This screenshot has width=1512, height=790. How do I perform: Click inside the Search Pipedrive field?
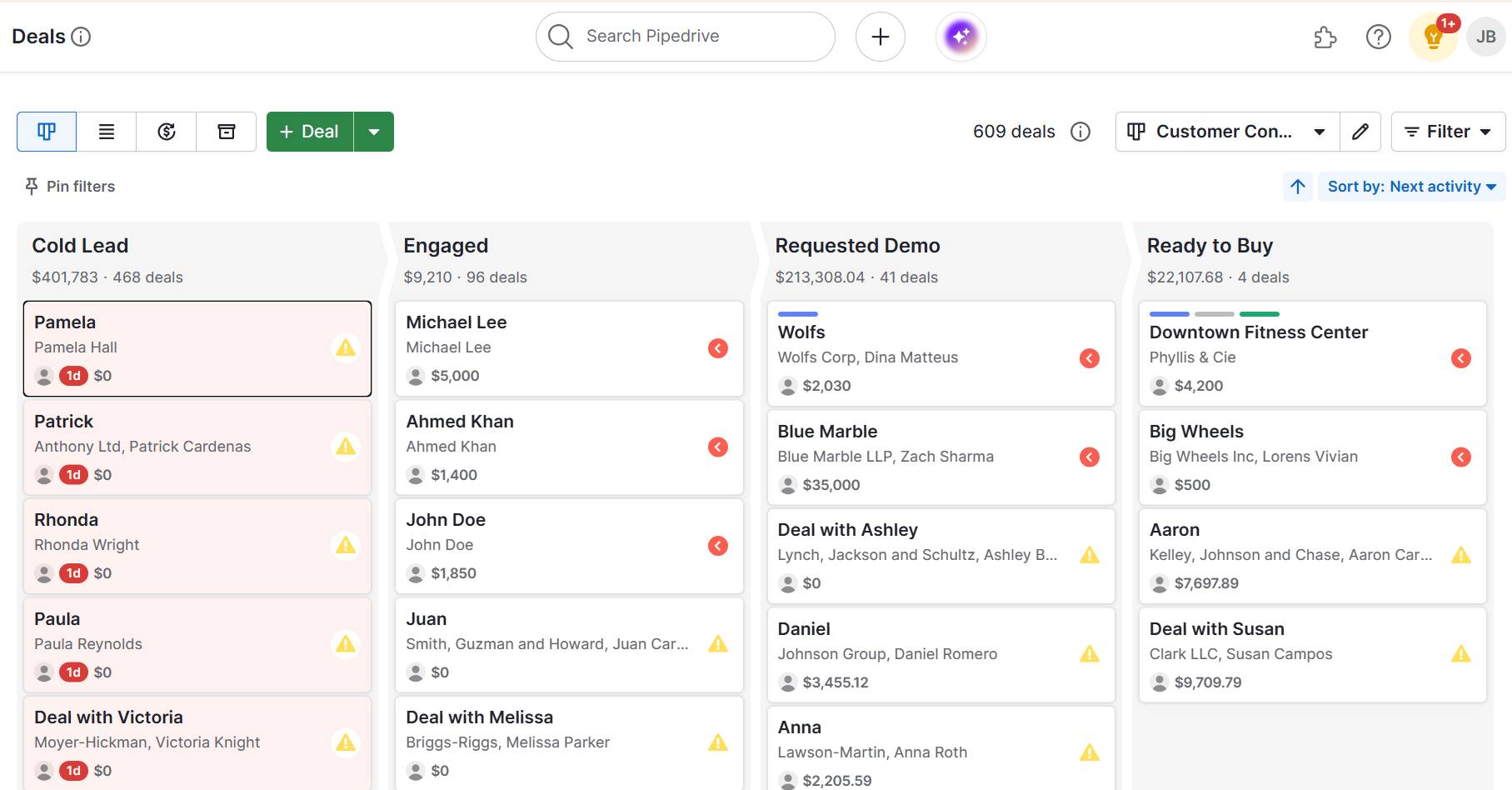(x=683, y=36)
